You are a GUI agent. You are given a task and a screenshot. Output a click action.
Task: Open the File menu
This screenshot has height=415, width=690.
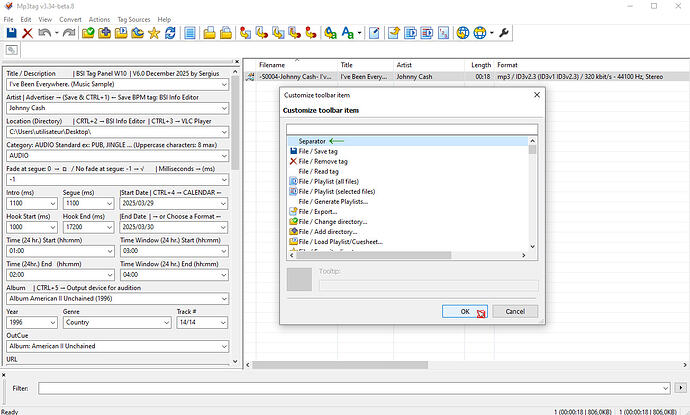(8, 19)
